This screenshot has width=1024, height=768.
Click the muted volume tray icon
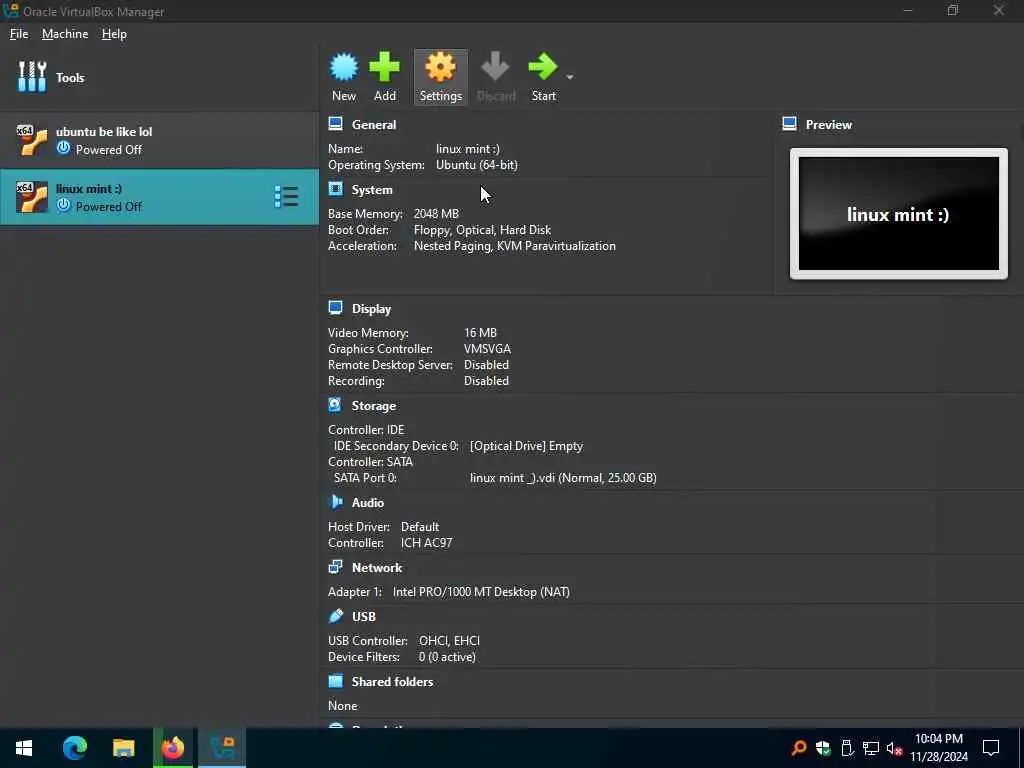[x=894, y=748]
